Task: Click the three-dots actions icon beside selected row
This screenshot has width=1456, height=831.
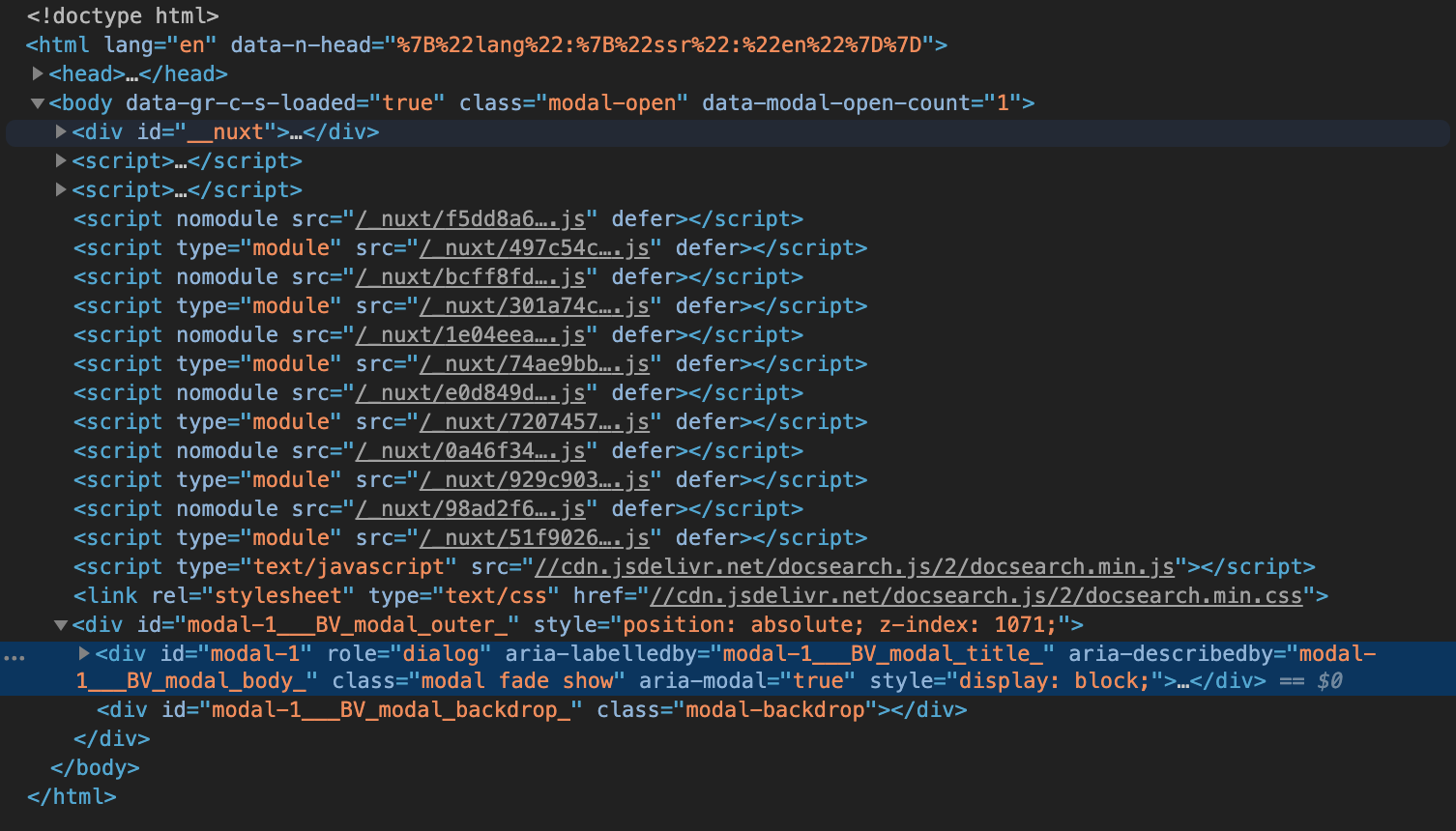Action: click(x=15, y=657)
